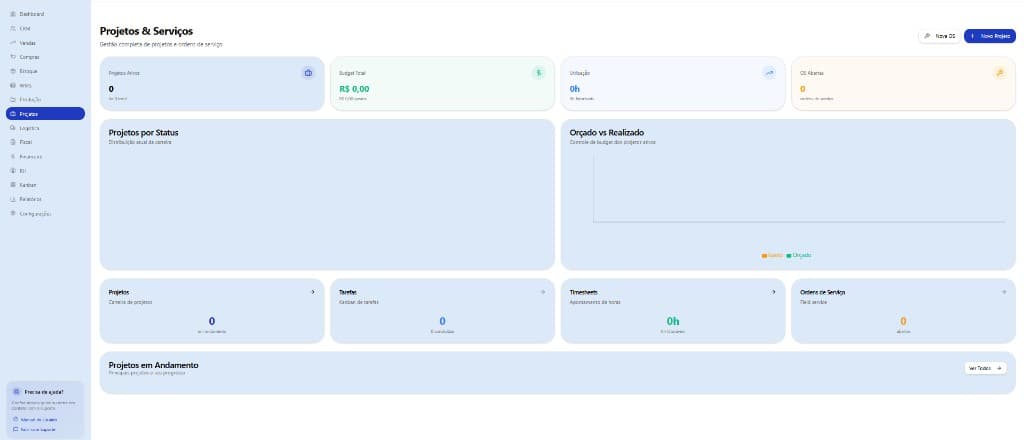The image size is (1024, 440).
Task: Go to Relatórios in the sidebar
Action: pyautogui.click(x=45, y=199)
